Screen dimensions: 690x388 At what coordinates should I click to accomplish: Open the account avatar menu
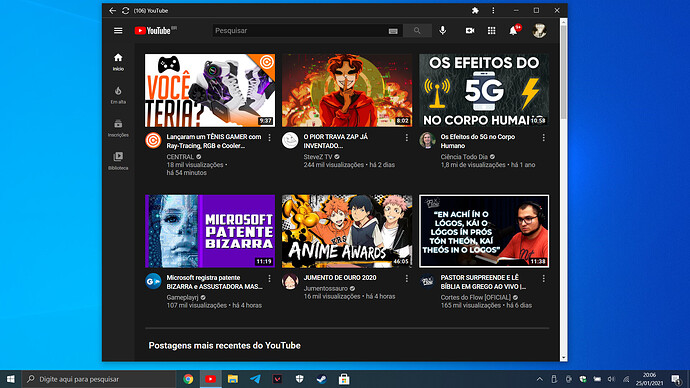(x=540, y=31)
